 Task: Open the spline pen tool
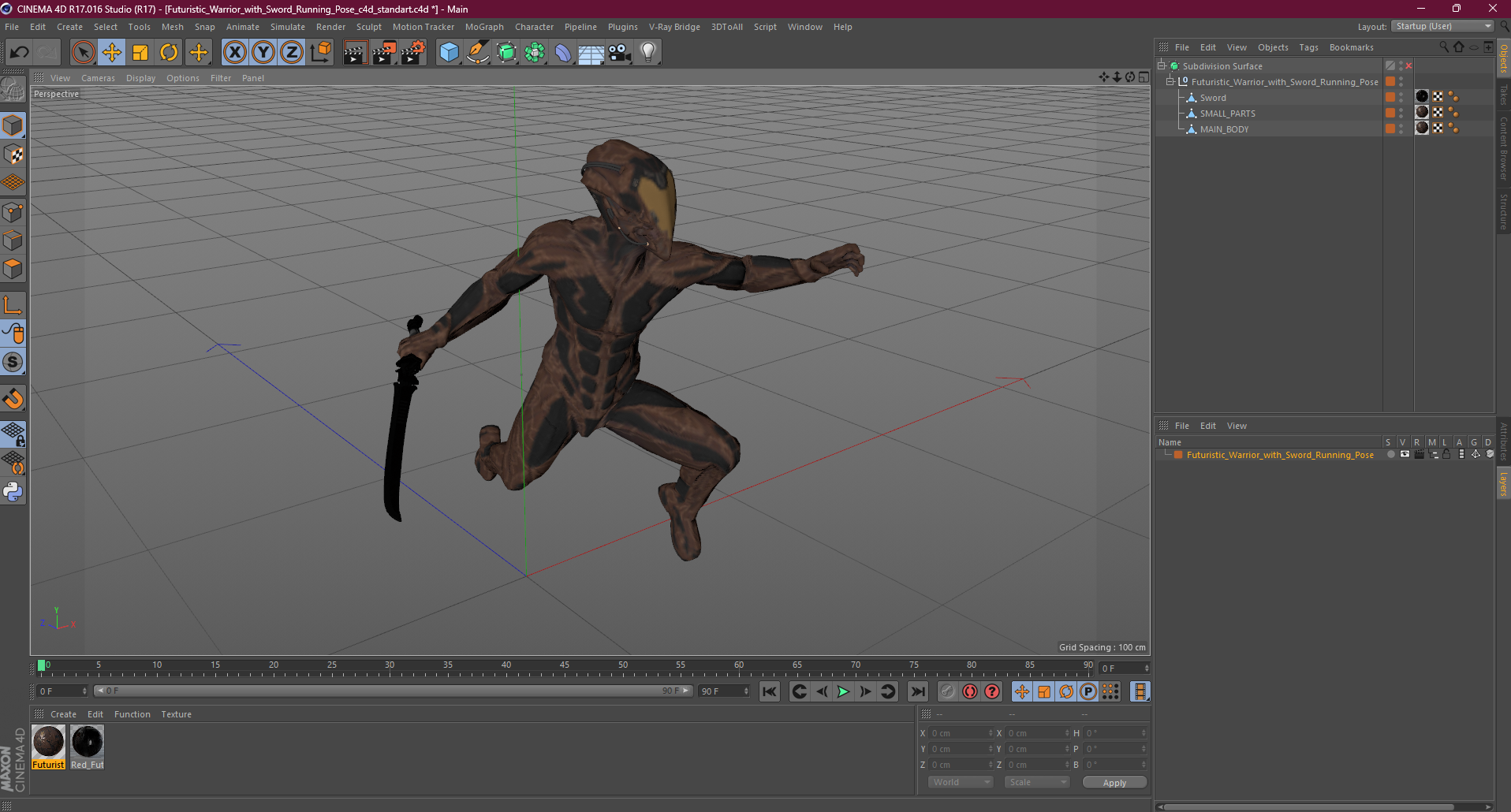point(478,53)
